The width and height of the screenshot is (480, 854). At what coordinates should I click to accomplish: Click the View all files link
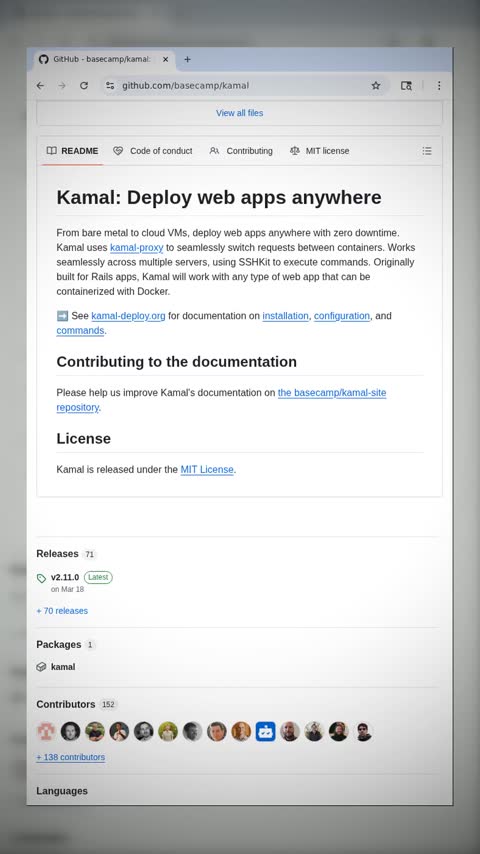tap(240, 113)
